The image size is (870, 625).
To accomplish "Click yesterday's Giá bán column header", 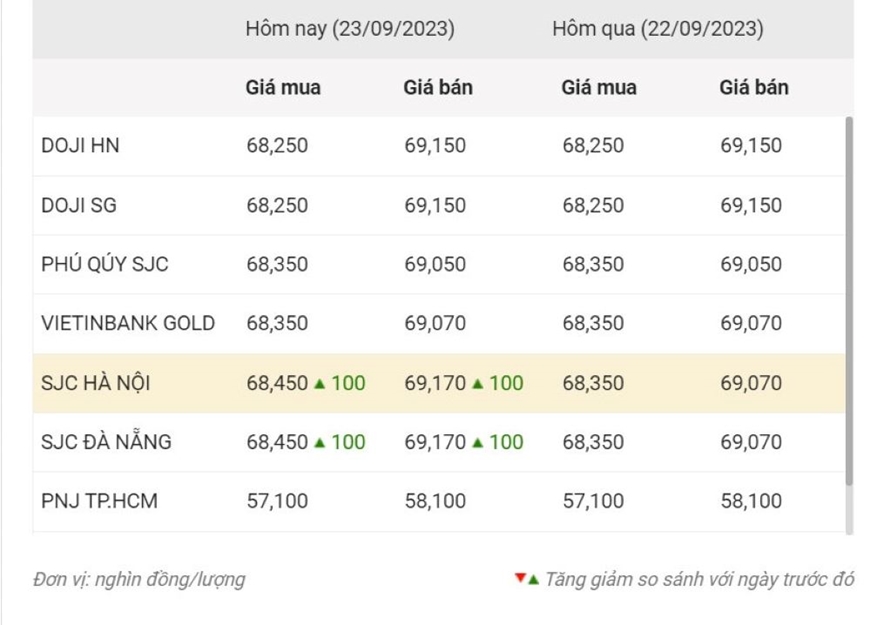I will coord(754,88).
